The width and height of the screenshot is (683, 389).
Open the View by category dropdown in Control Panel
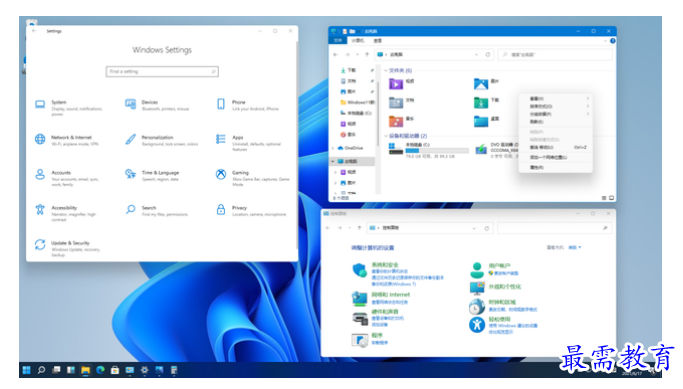(575, 247)
